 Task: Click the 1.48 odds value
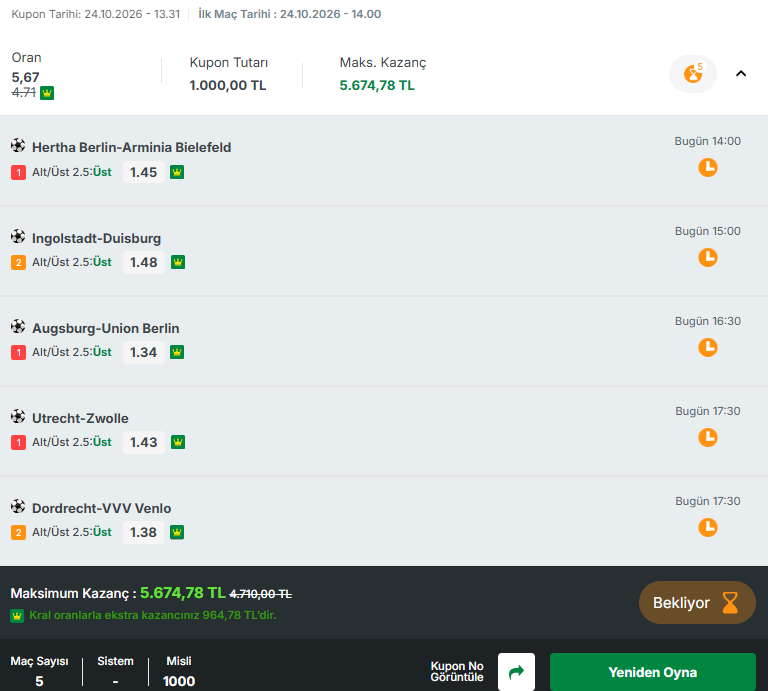(x=144, y=262)
